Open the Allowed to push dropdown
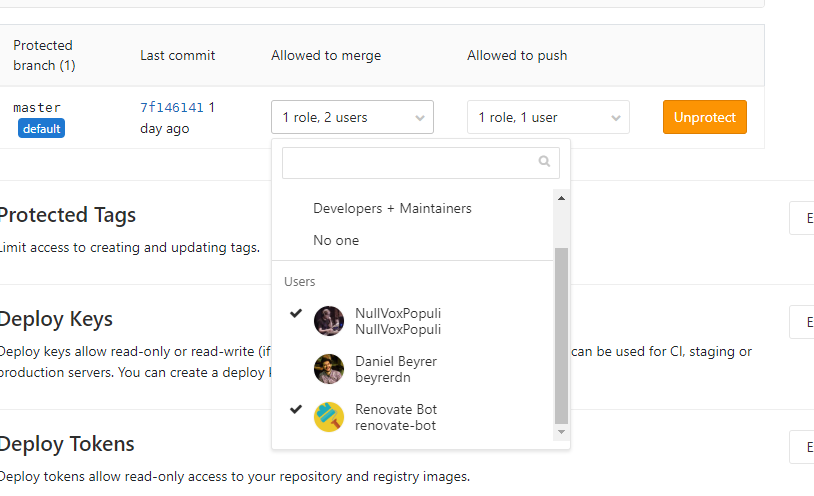The image size is (814, 496). (x=548, y=117)
